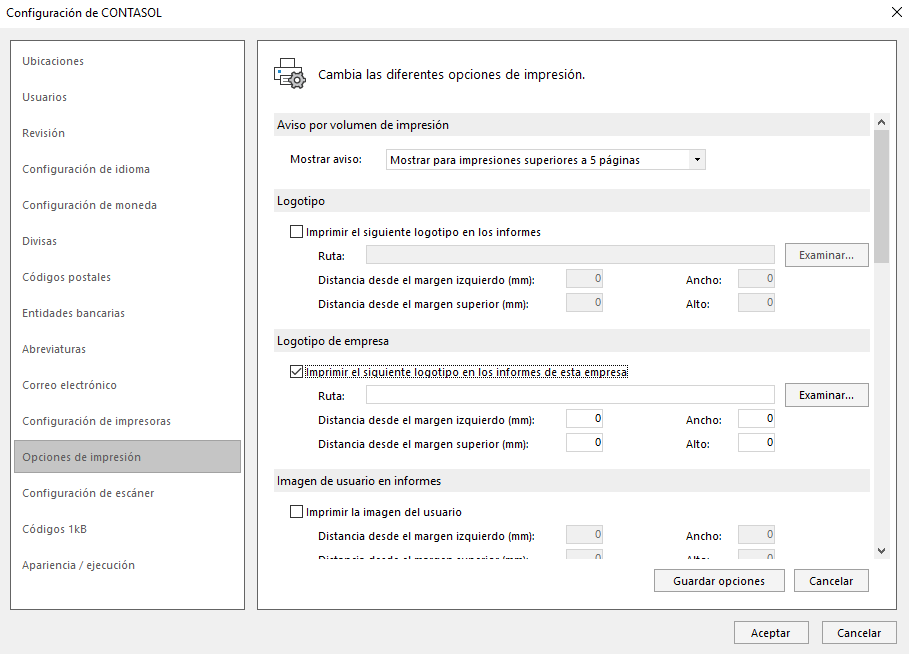Click the Aceptar button

coord(771,633)
